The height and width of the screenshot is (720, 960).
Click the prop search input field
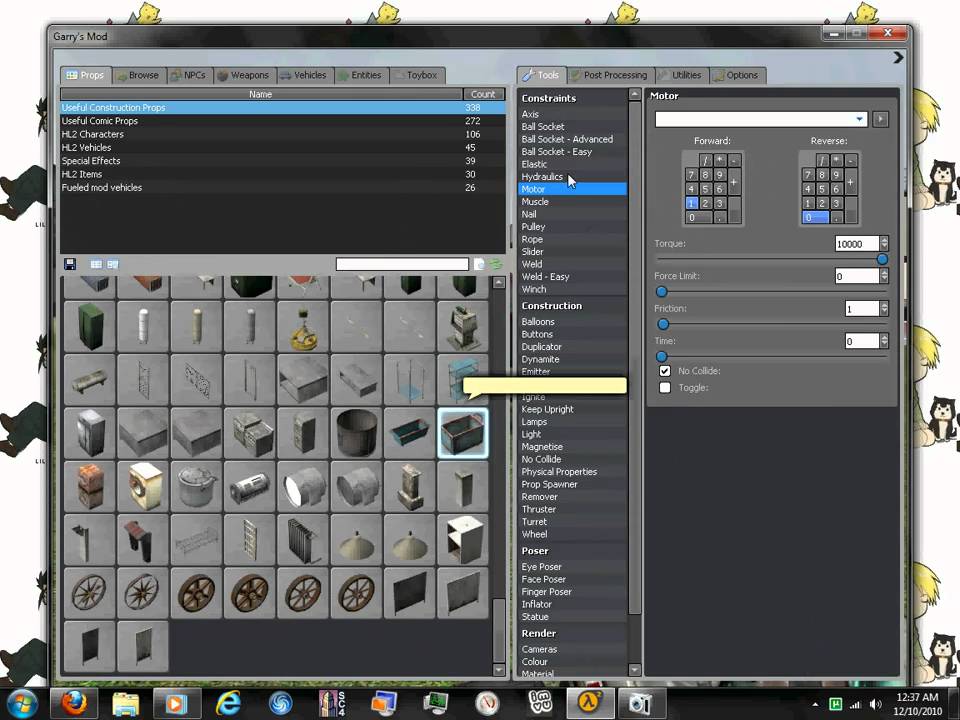click(402, 264)
